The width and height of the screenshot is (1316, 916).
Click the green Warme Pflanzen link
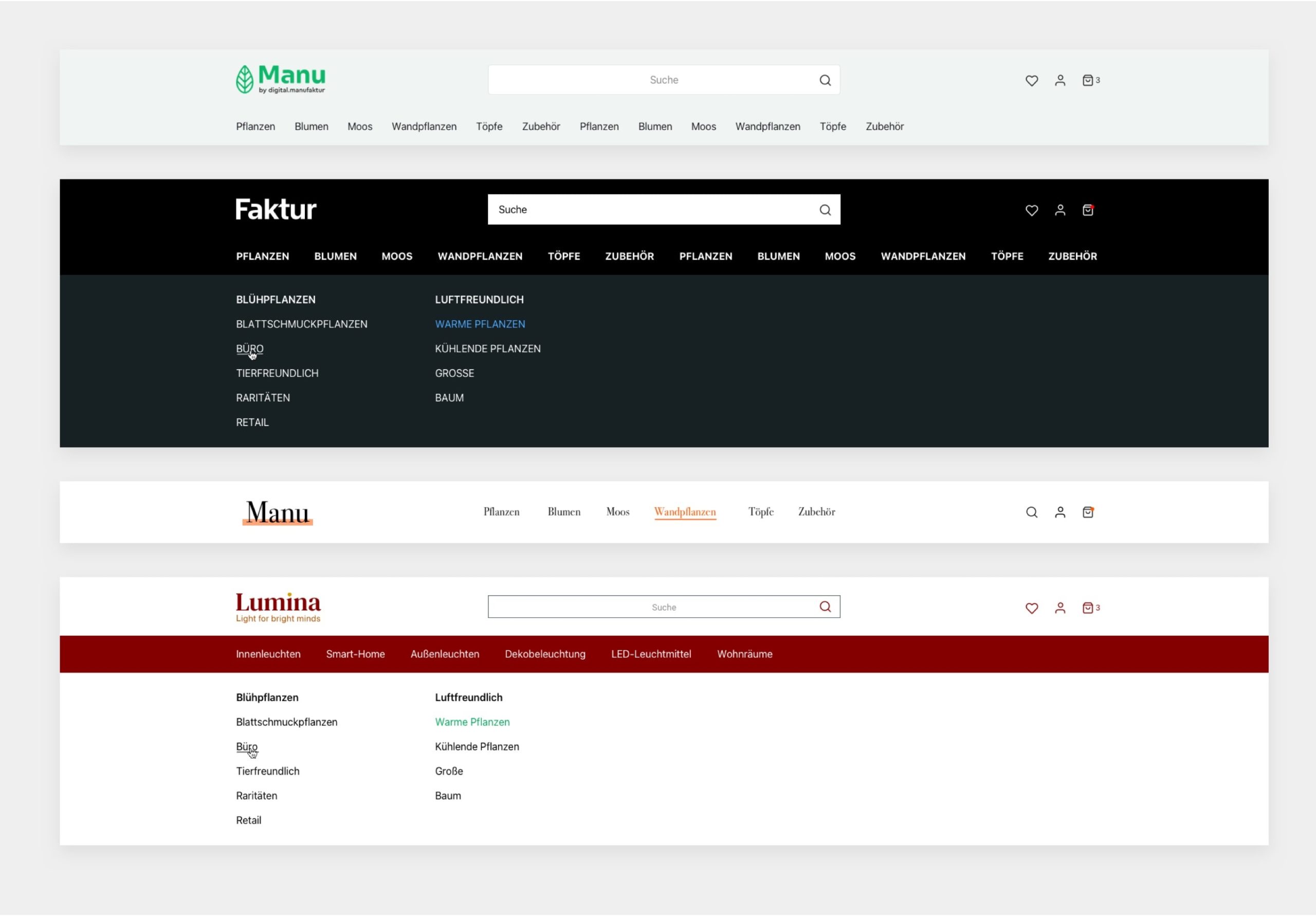[472, 722]
